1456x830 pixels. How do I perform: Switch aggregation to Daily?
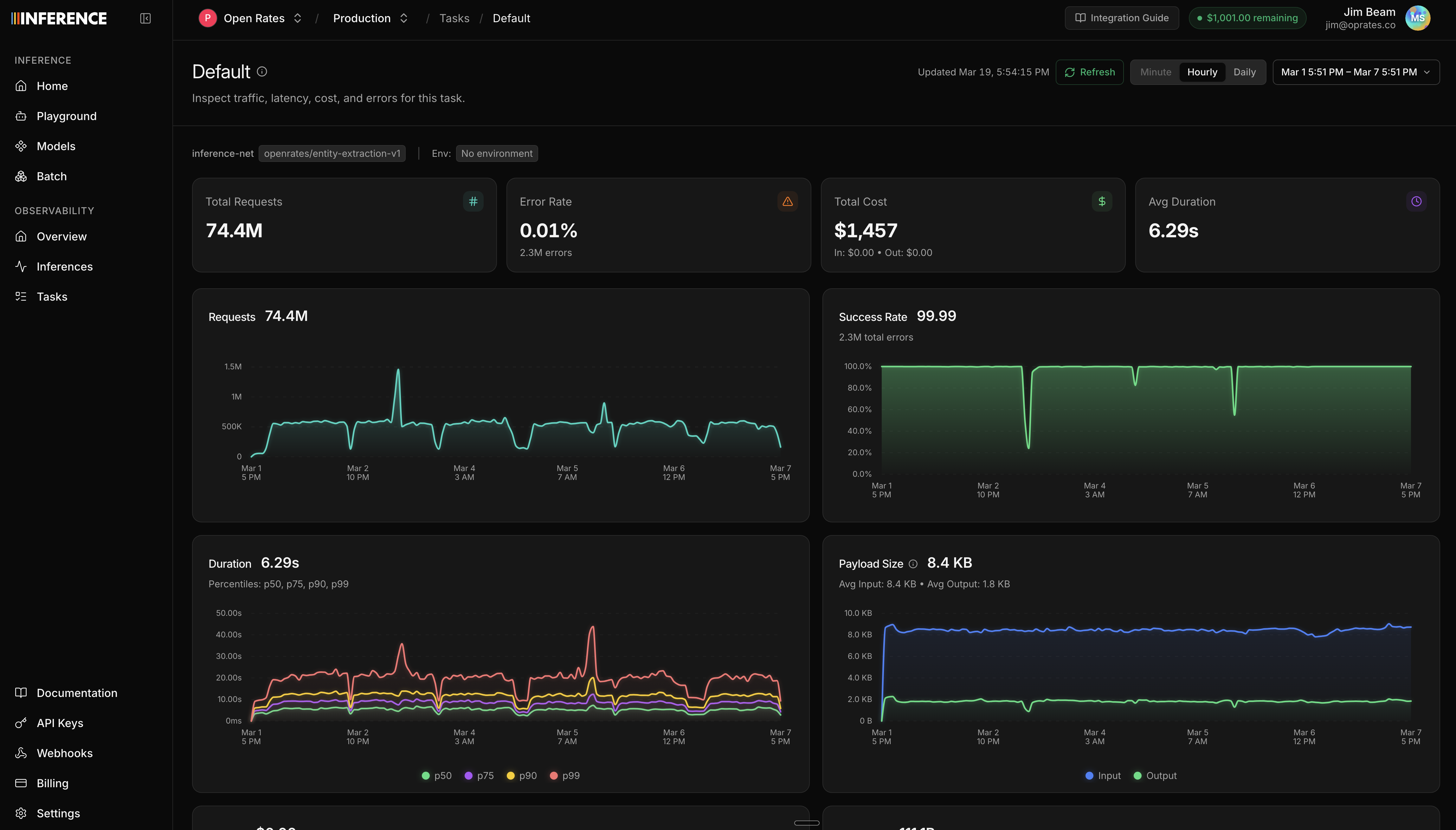coord(1245,72)
